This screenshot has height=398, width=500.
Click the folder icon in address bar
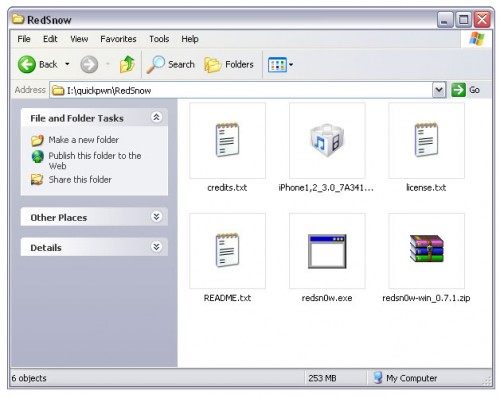[x=58, y=90]
